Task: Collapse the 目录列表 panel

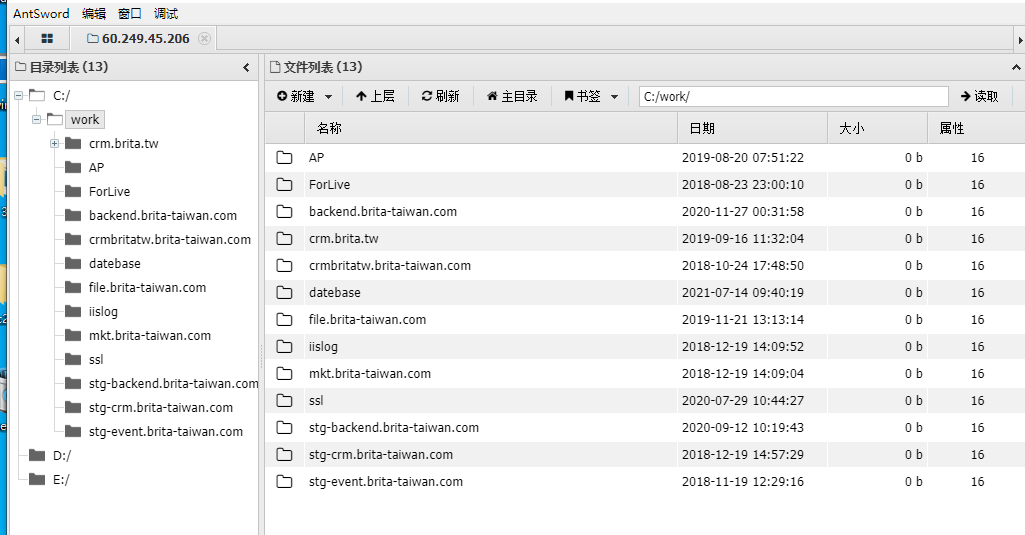Action: [x=246, y=67]
